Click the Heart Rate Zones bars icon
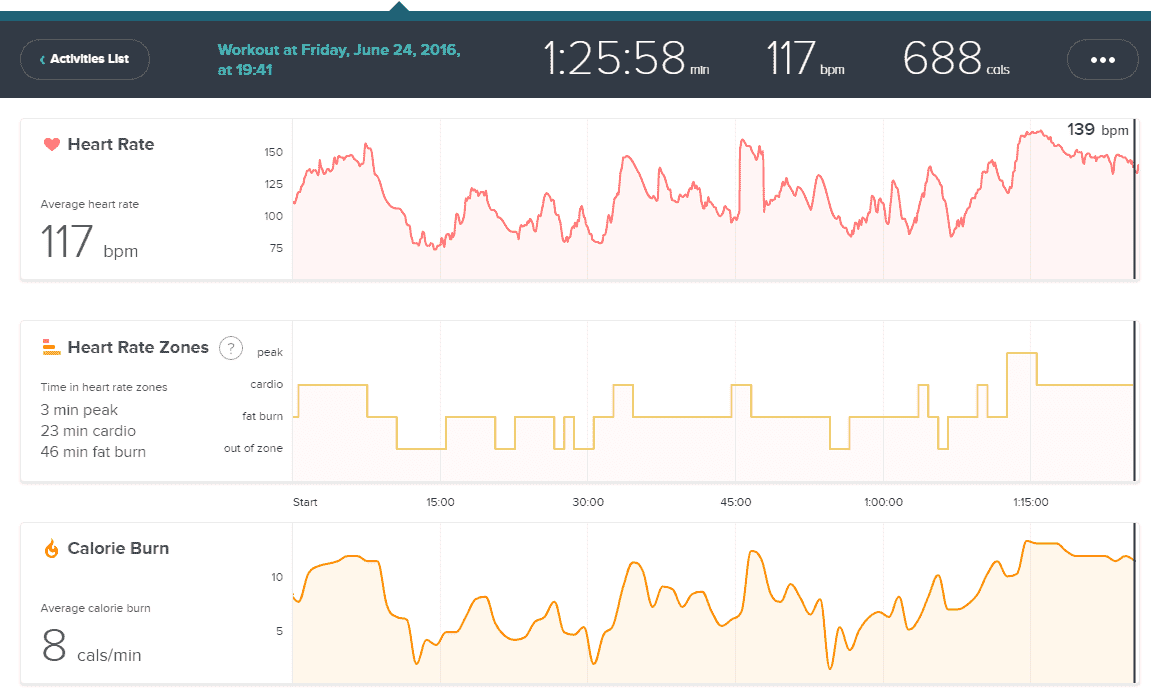The height and width of the screenshot is (695, 1152). coord(52,348)
